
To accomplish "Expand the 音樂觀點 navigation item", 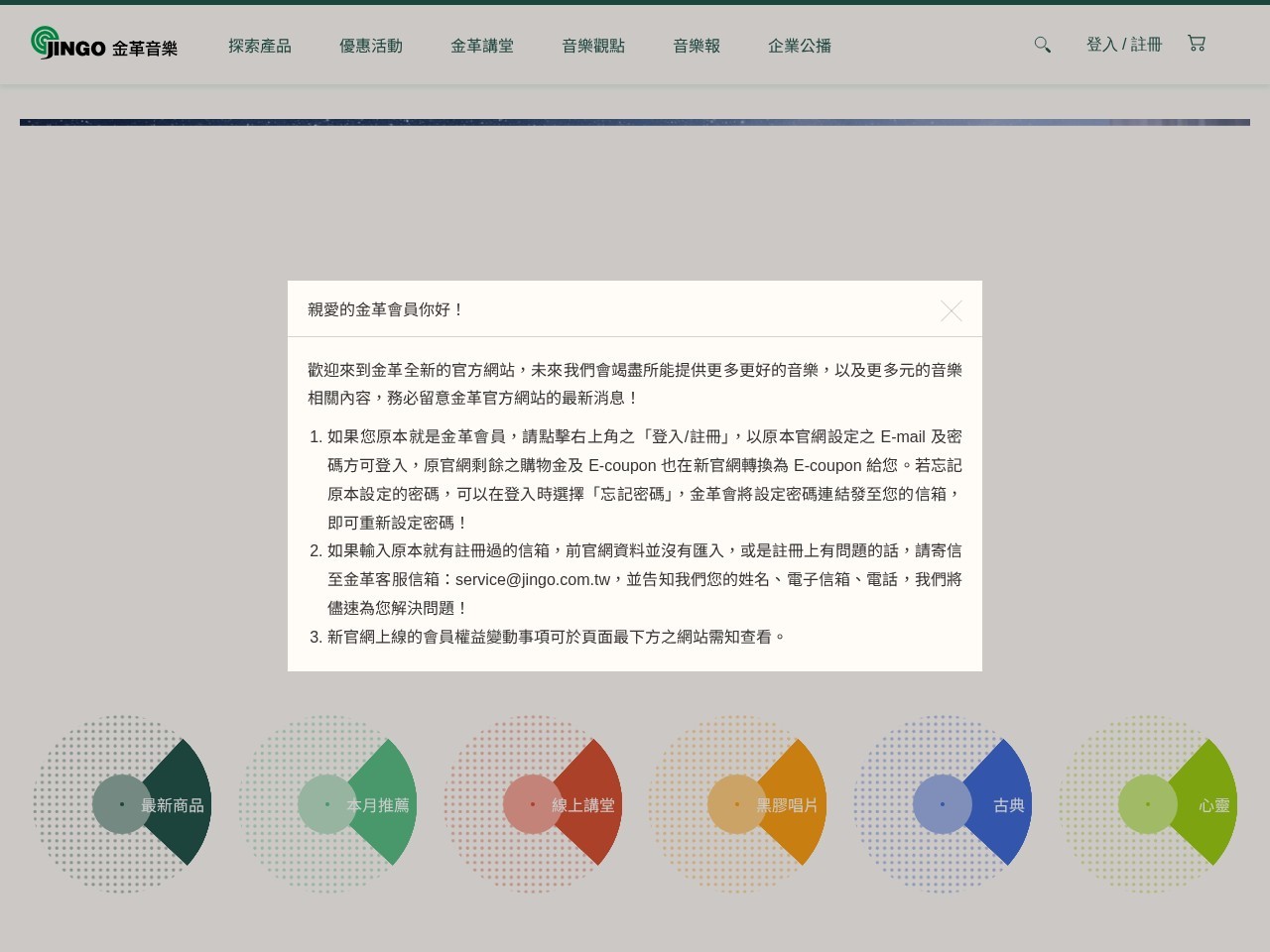I will pos(593,46).
